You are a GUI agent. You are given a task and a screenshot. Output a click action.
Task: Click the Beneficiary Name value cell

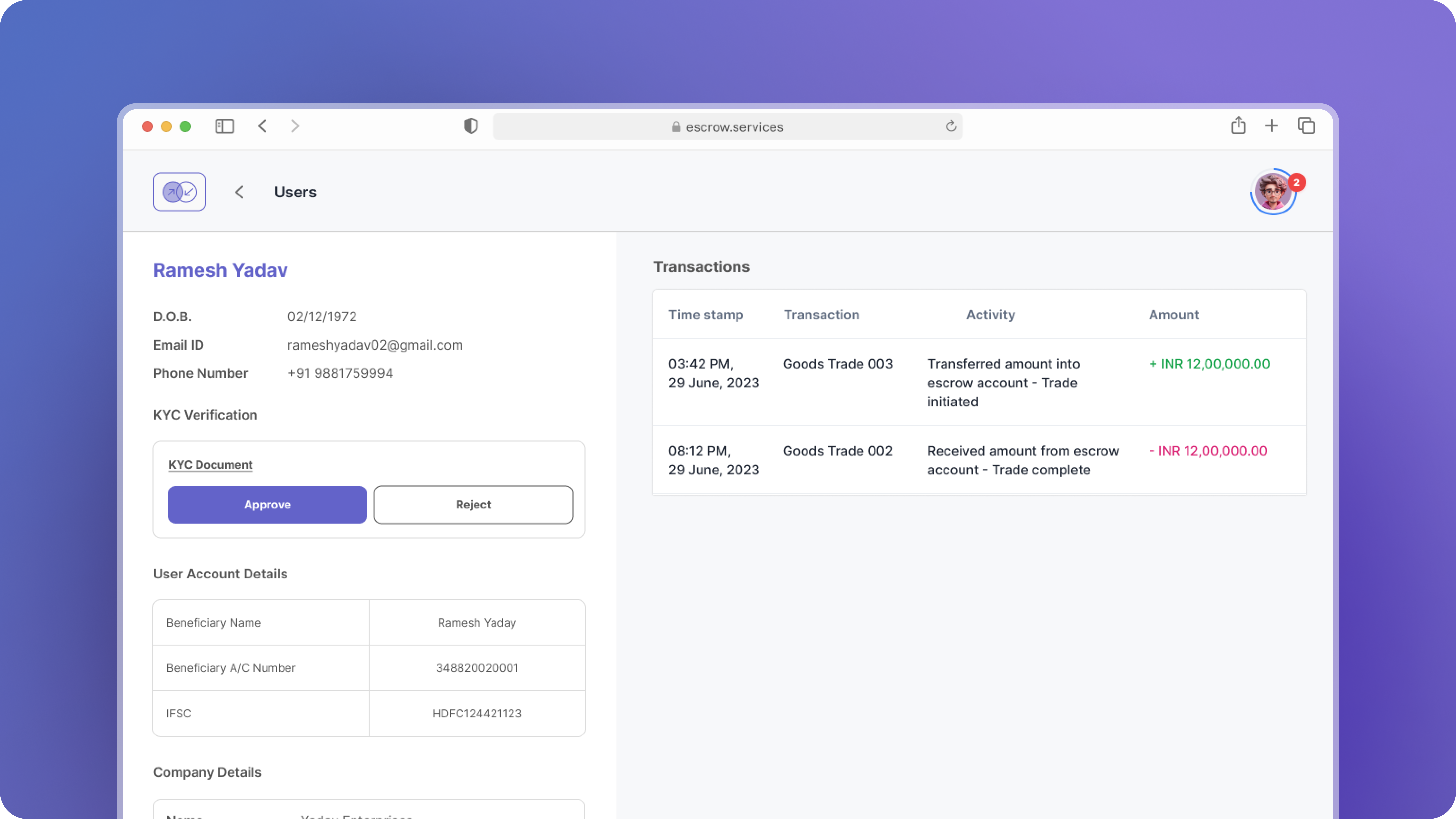pyautogui.click(x=477, y=622)
